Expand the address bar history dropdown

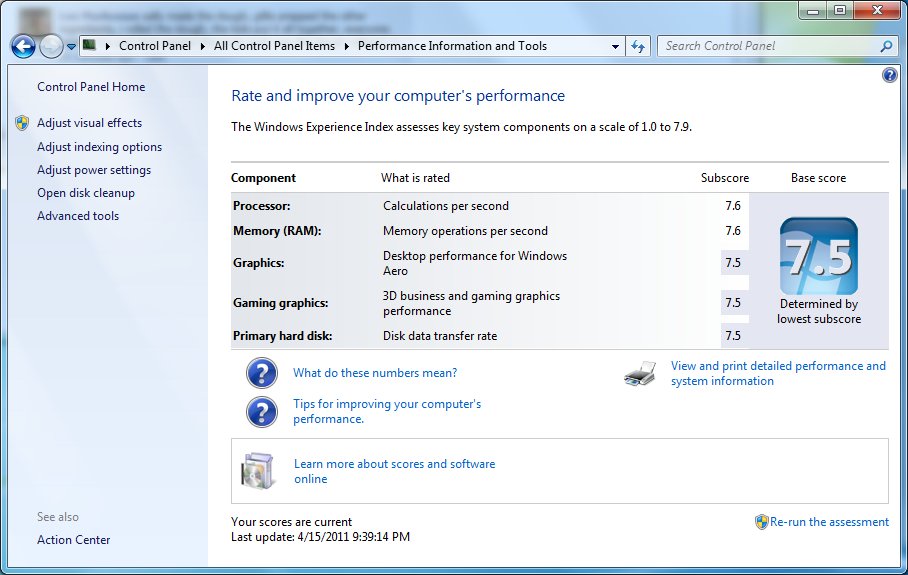point(616,46)
